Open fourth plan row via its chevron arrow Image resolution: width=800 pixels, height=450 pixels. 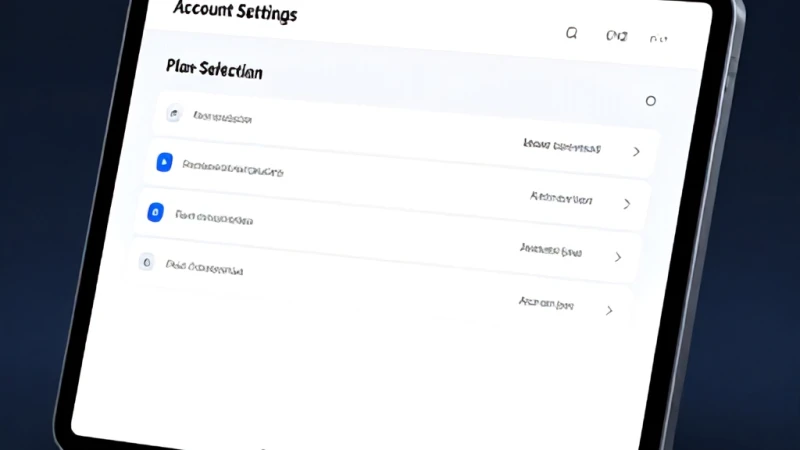(609, 310)
